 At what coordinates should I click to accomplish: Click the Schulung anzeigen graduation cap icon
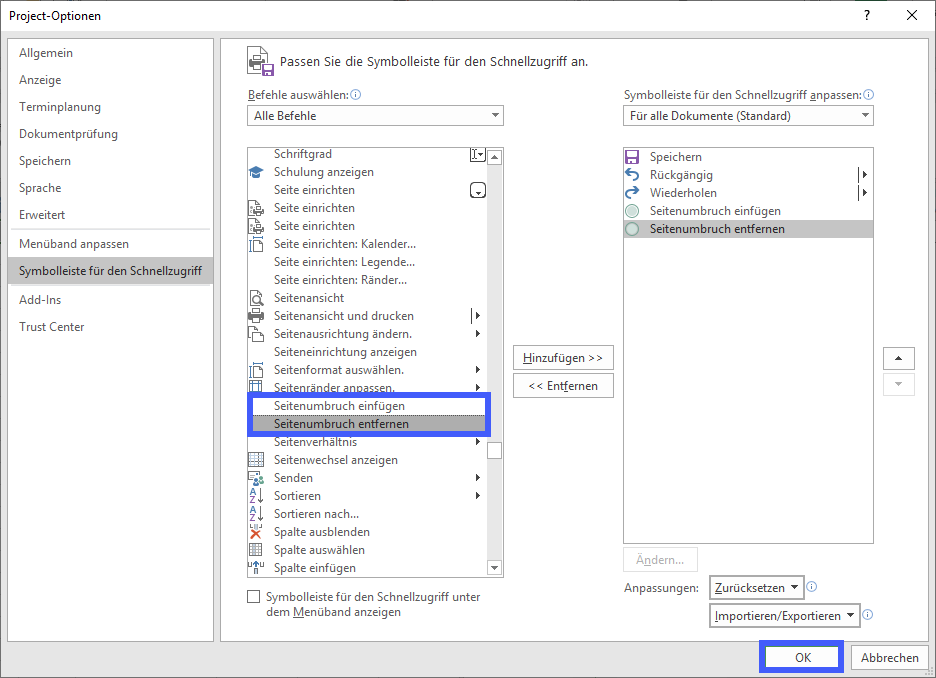pos(255,172)
